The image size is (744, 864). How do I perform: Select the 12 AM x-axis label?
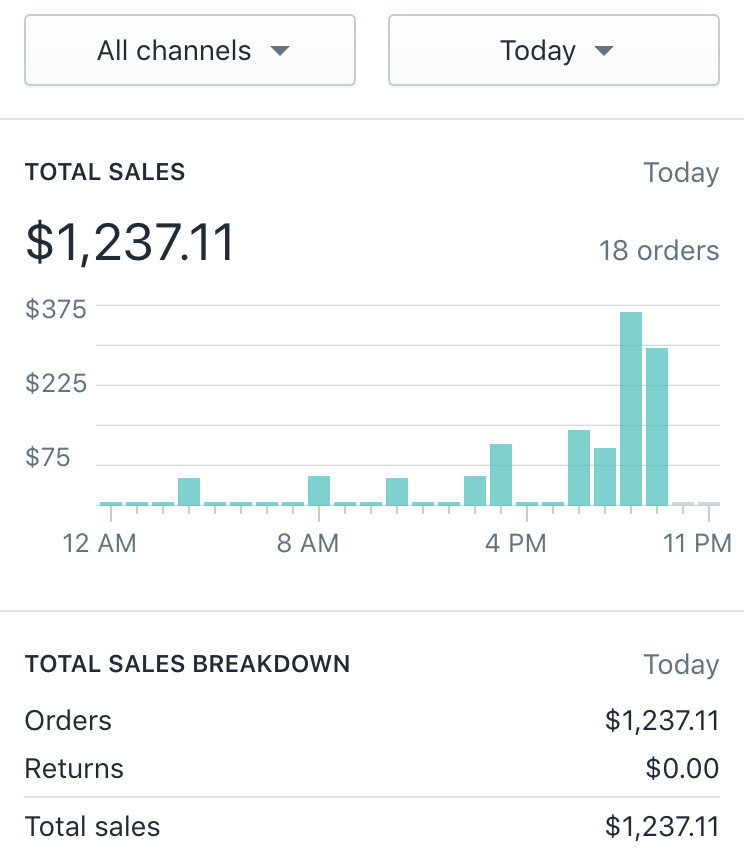point(99,544)
